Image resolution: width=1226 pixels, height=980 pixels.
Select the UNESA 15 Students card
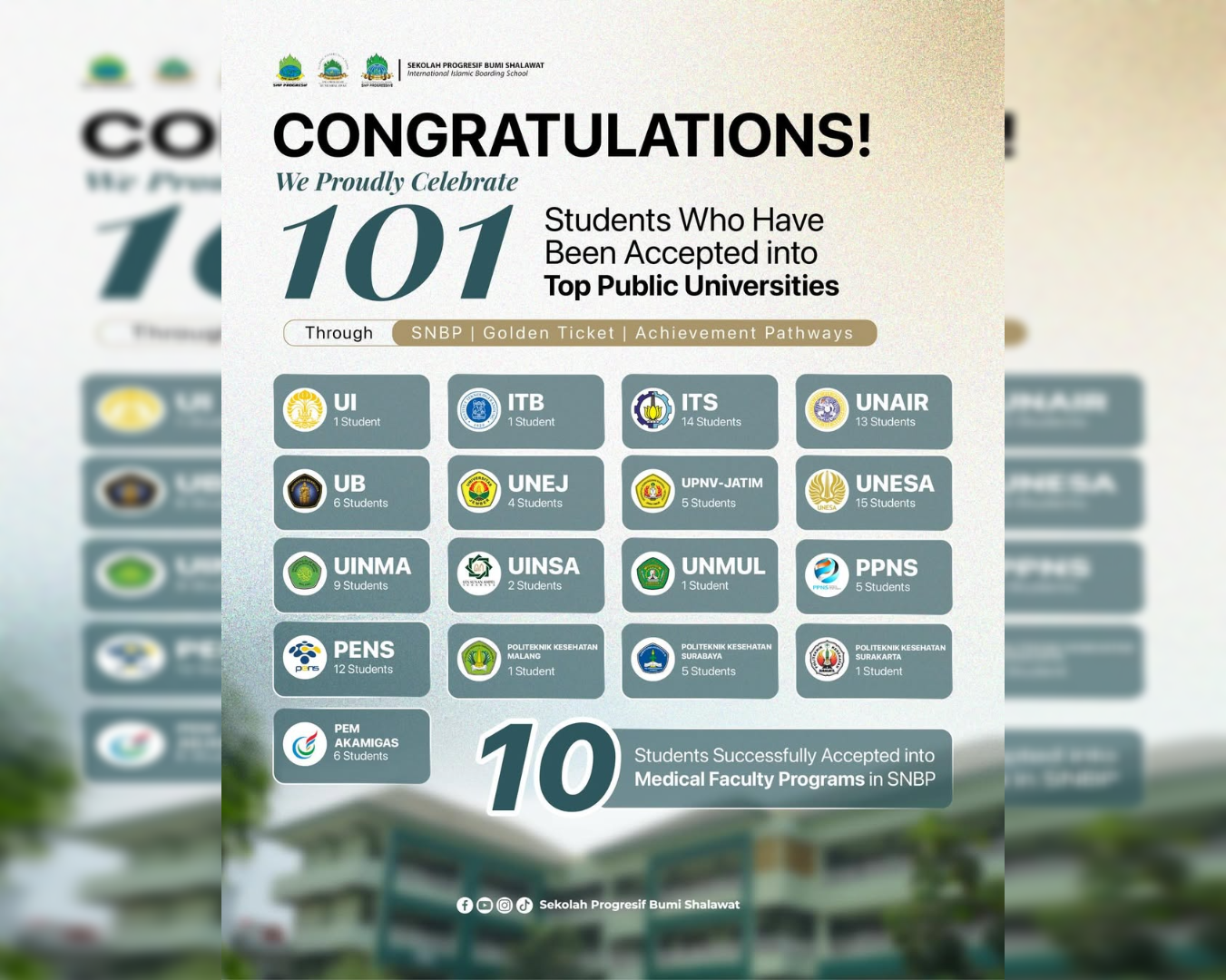tap(874, 493)
